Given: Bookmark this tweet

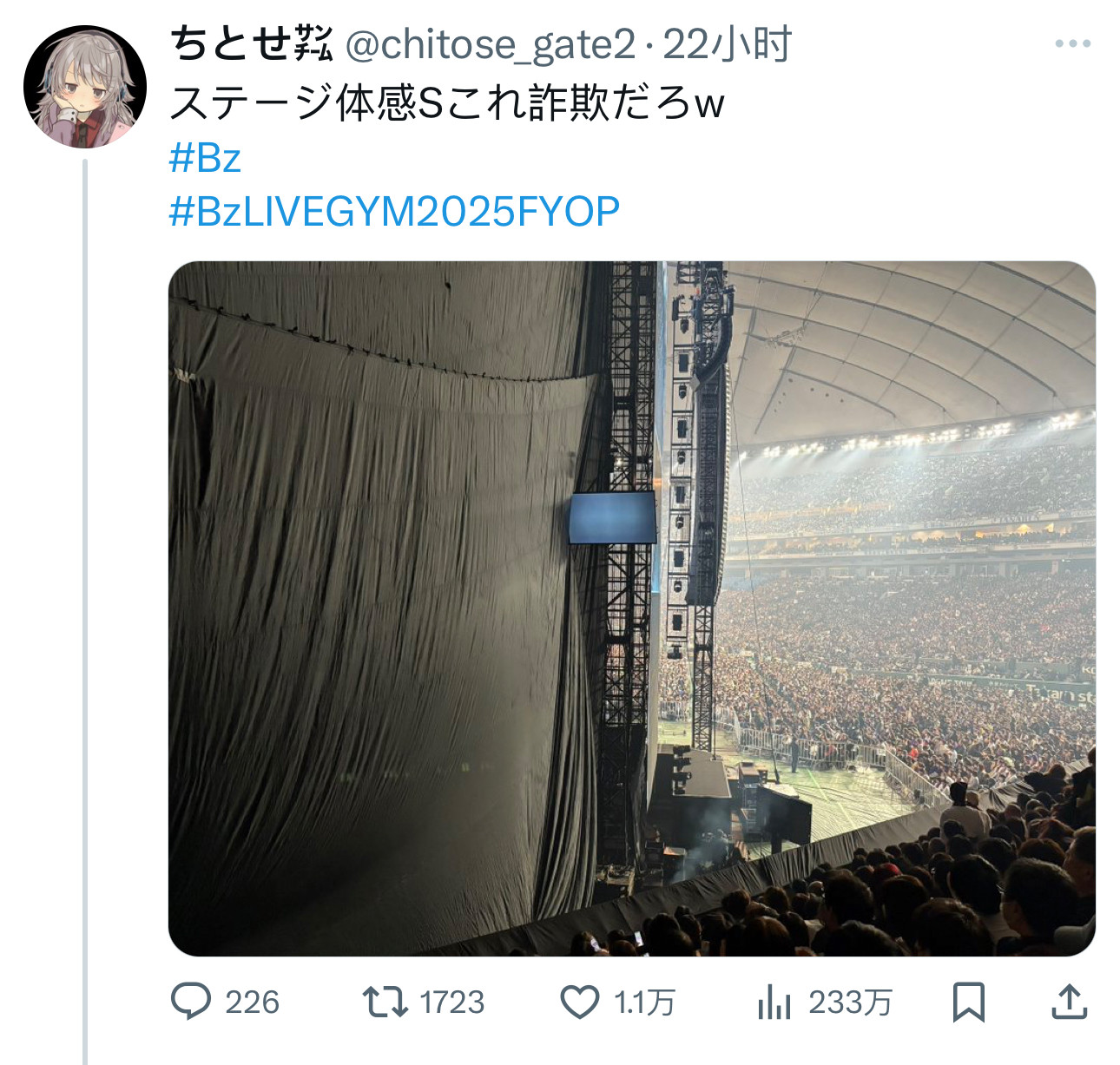Looking at the screenshot, I should pyautogui.click(x=968, y=1003).
